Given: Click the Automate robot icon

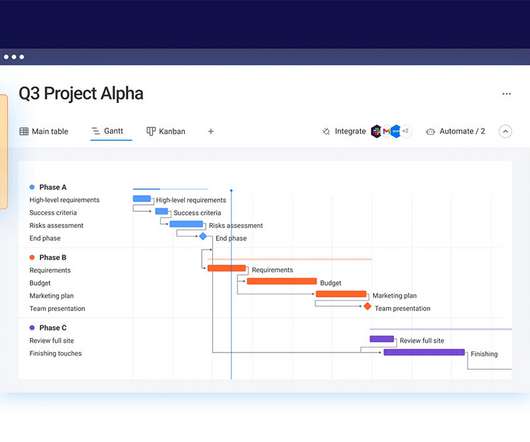Looking at the screenshot, I should click(x=430, y=131).
